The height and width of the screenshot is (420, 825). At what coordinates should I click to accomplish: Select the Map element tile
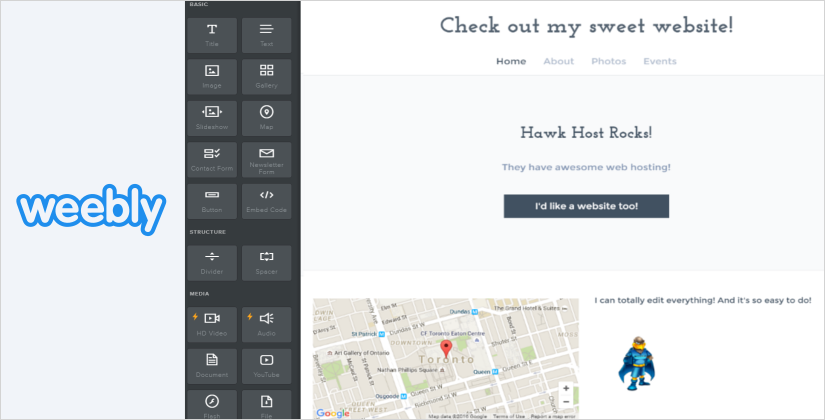tap(266, 118)
